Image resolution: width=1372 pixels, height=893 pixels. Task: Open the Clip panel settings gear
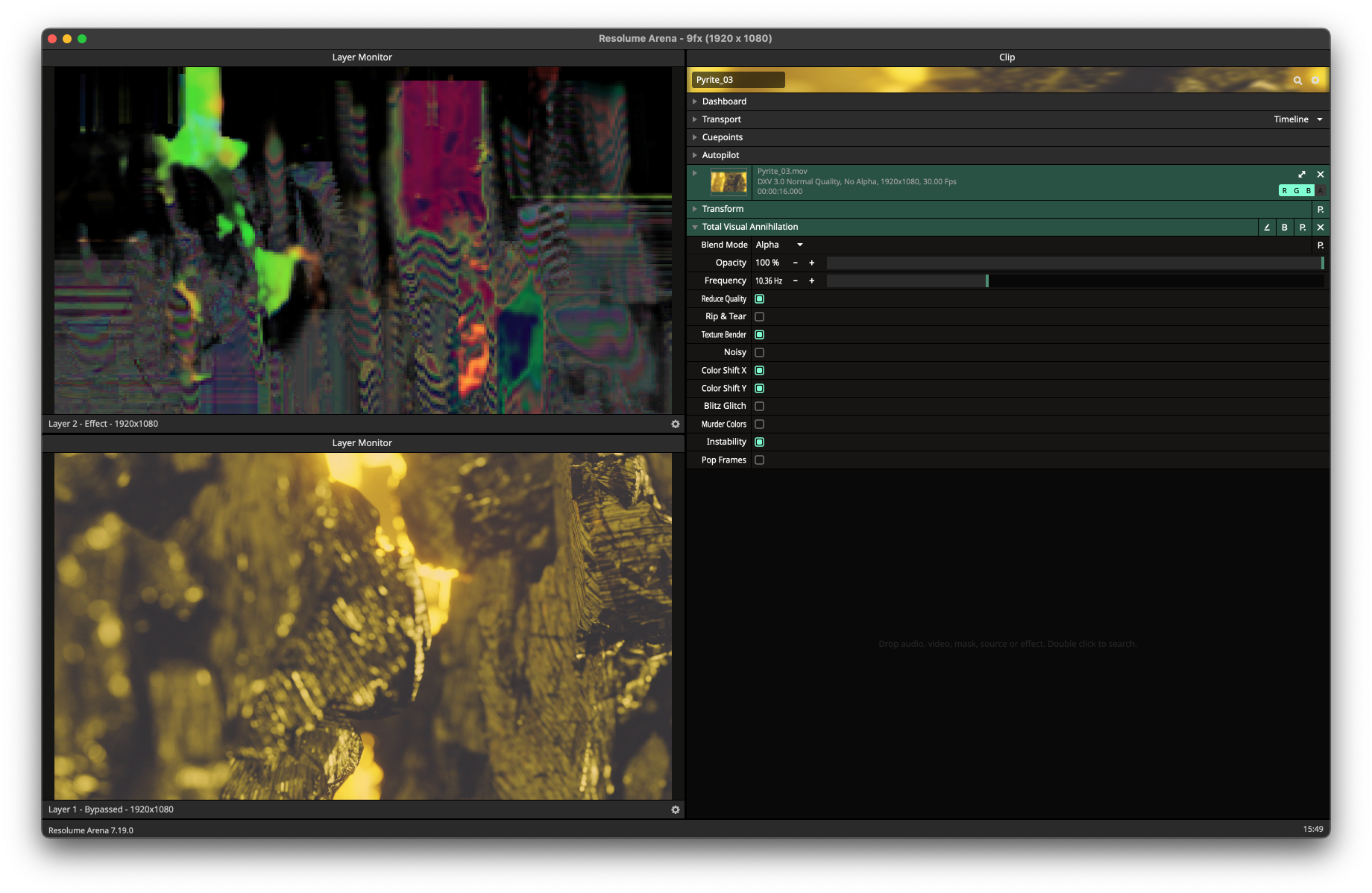point(1315,81)
